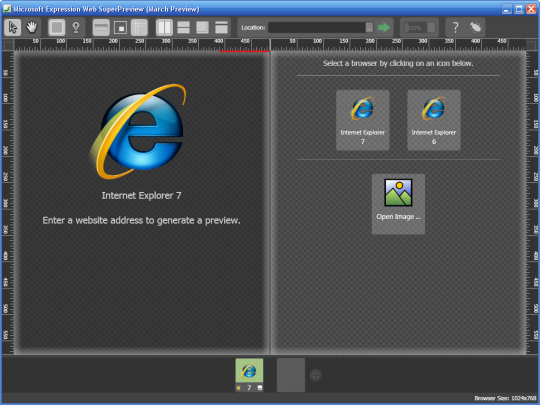Switch to single browser layout
540x405 pixels.
[x=221, y=27]
